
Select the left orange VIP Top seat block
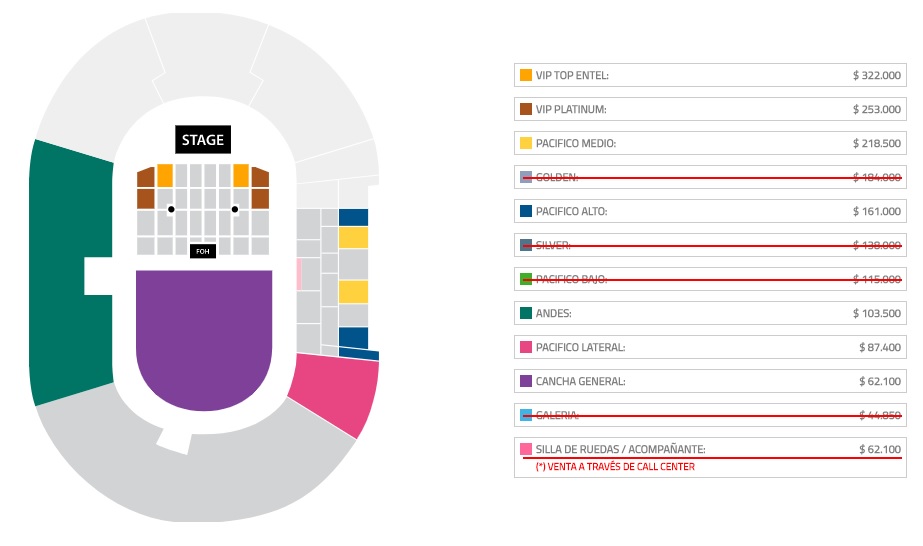pos(165,175)
